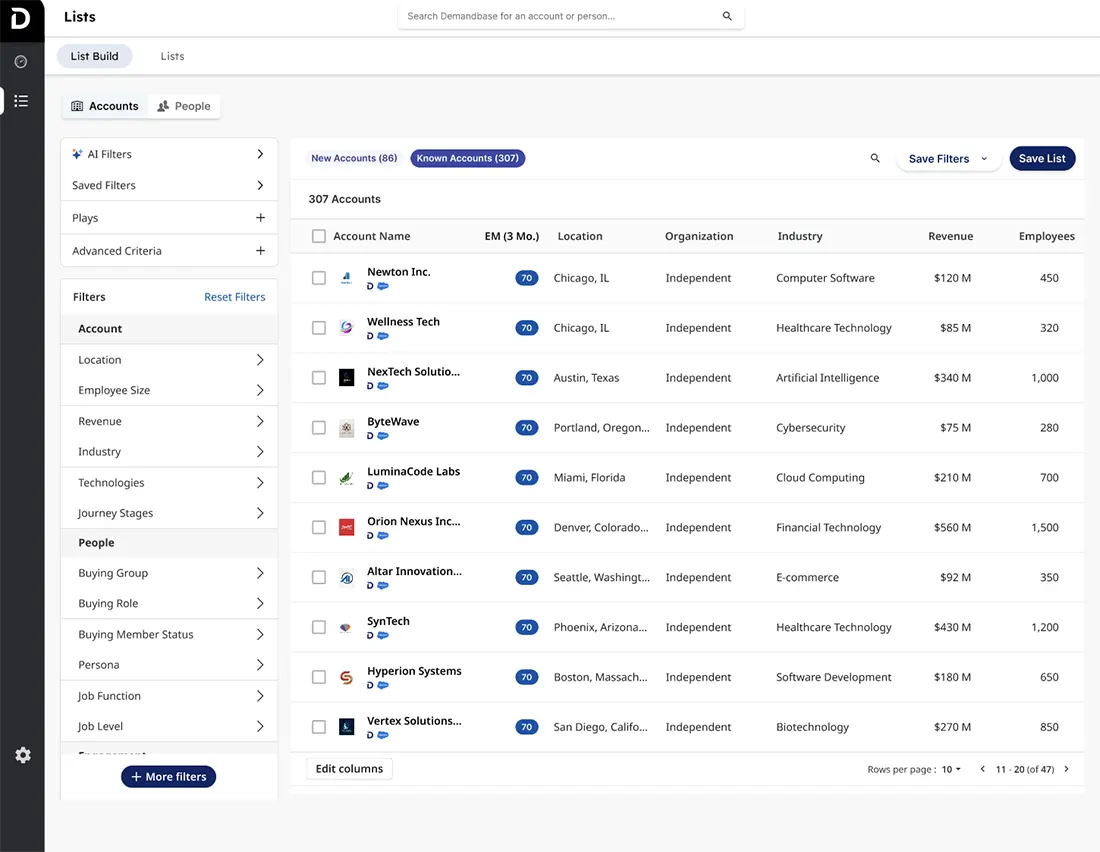Open settings gear in sidebar

click(x=22, y=755)
